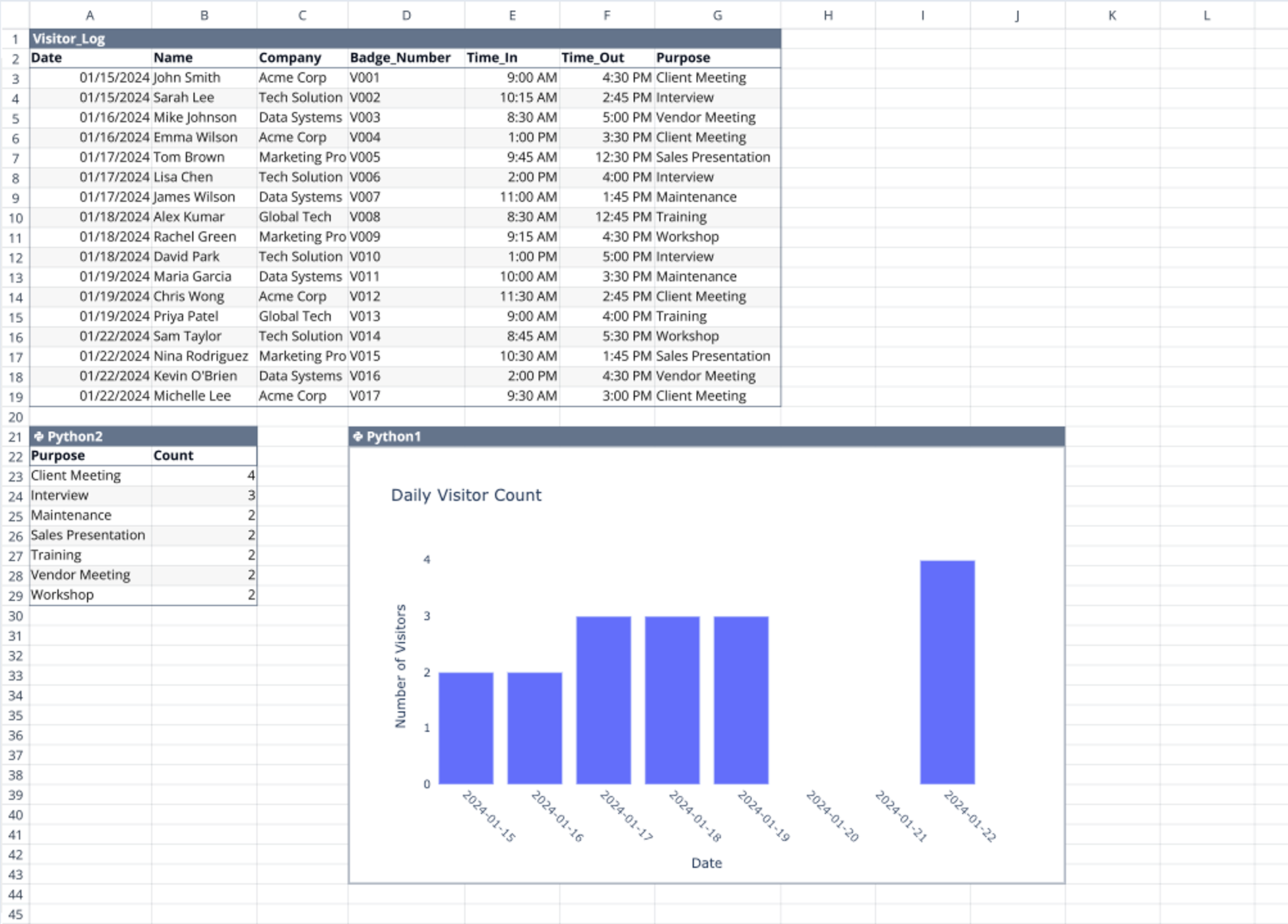Click the Python1 code cell icon
Screen dimensions: 1288x924
click(x=358, y=437)
